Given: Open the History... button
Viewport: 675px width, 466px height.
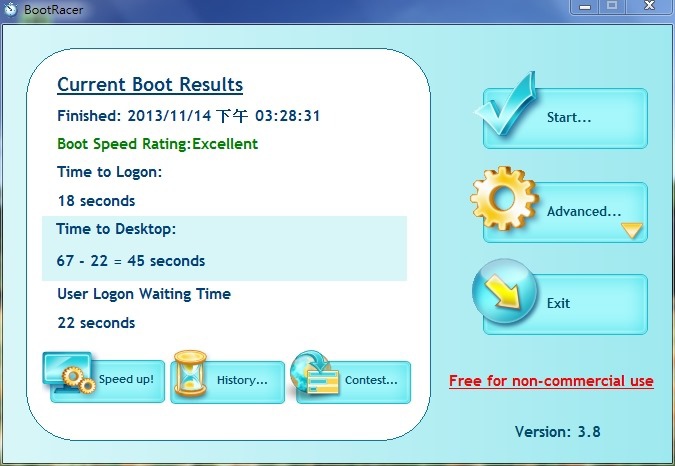Looking at the screenshot, I should coord(227,382).
